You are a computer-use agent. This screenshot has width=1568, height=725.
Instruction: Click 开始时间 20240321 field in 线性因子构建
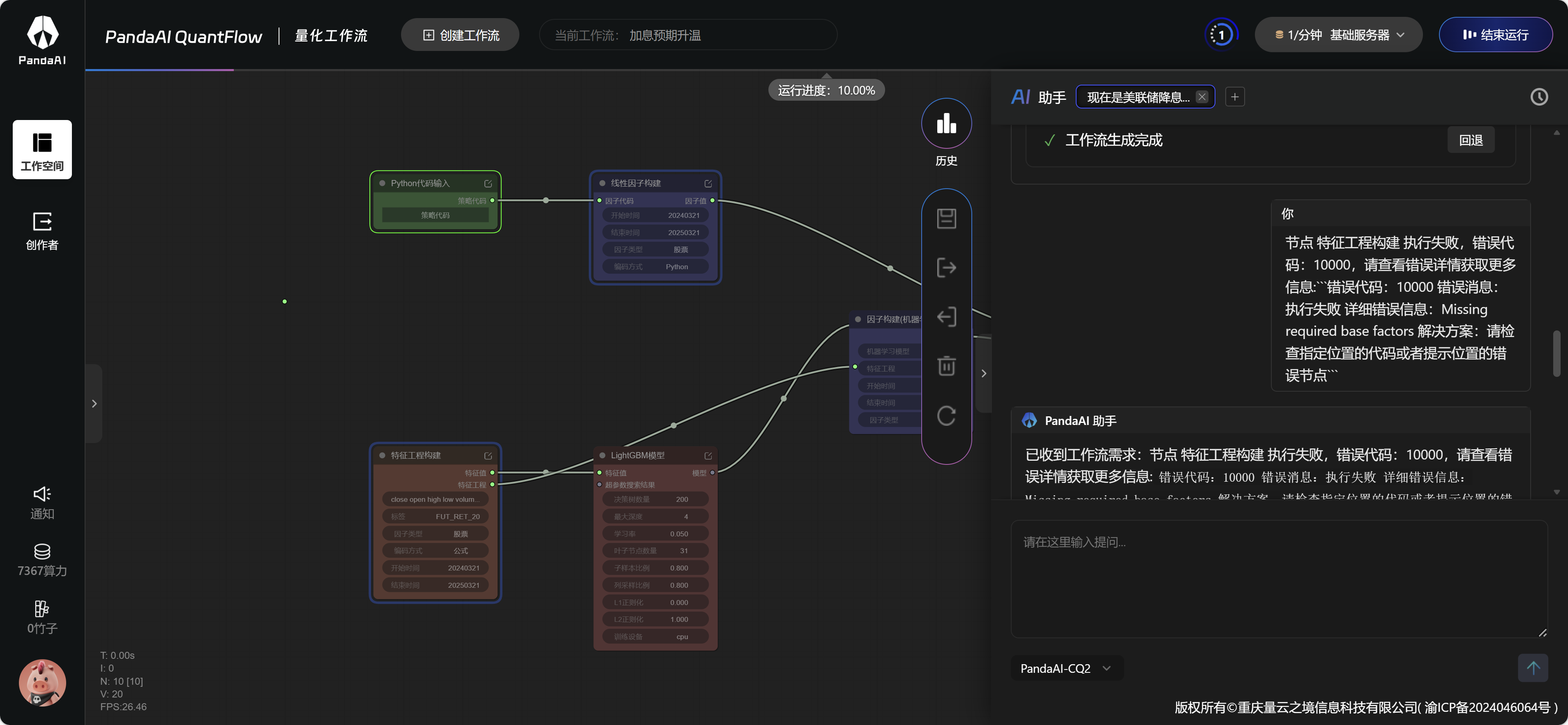click(655, 215)
